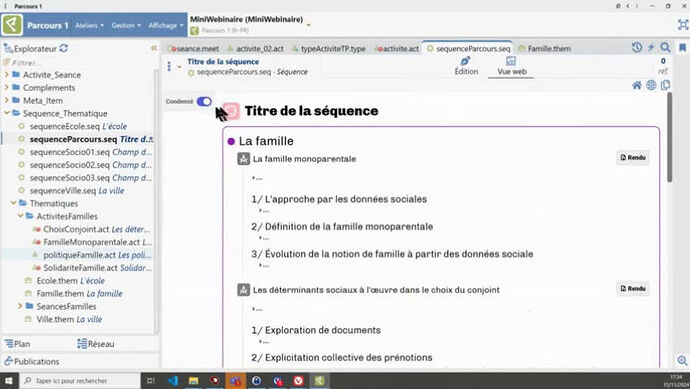Open the Ateliers dropdown menu
Screen dimensions: 690x389
click(x=89, y=26)
